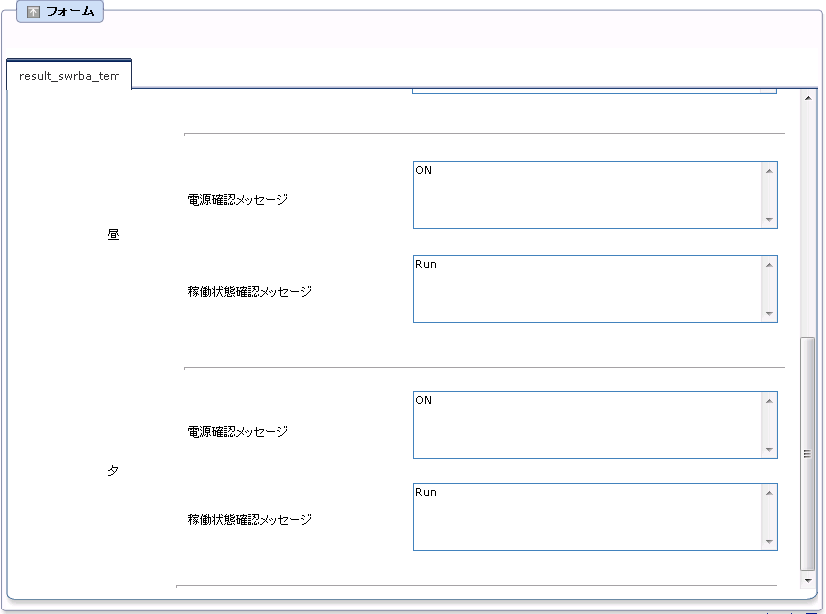The height and width of the screenshot is (614, 826).
Task: Select the result_swrba_tem tab
Action: pos(68,76)
